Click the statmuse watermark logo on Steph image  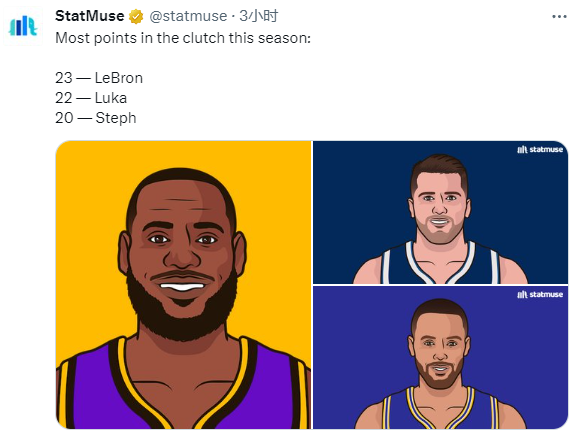point(540,294)
